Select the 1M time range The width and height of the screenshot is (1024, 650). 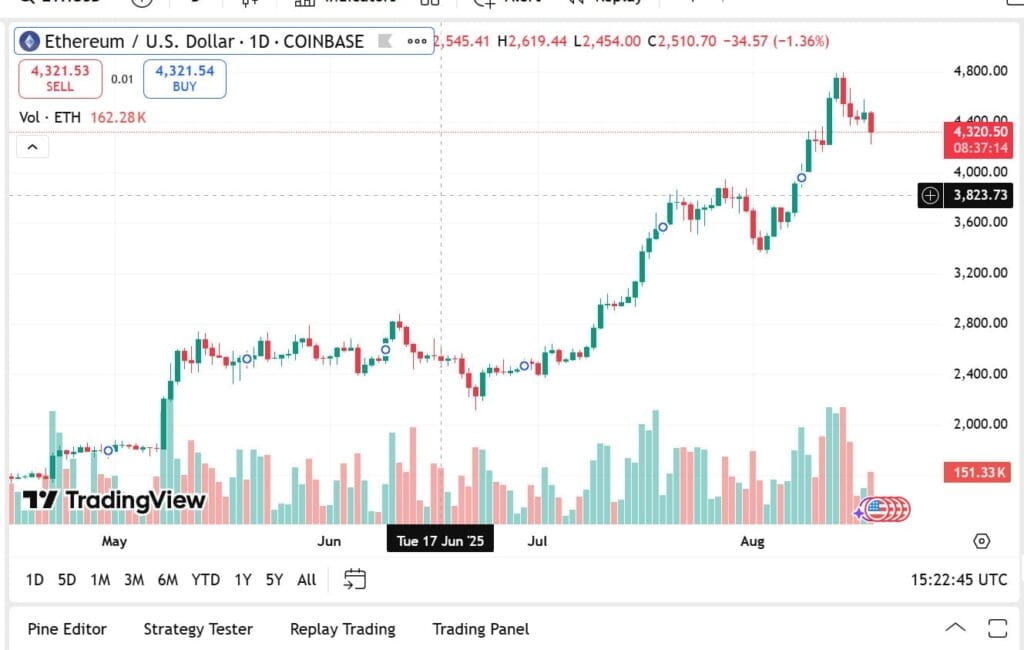coord(100,579)
